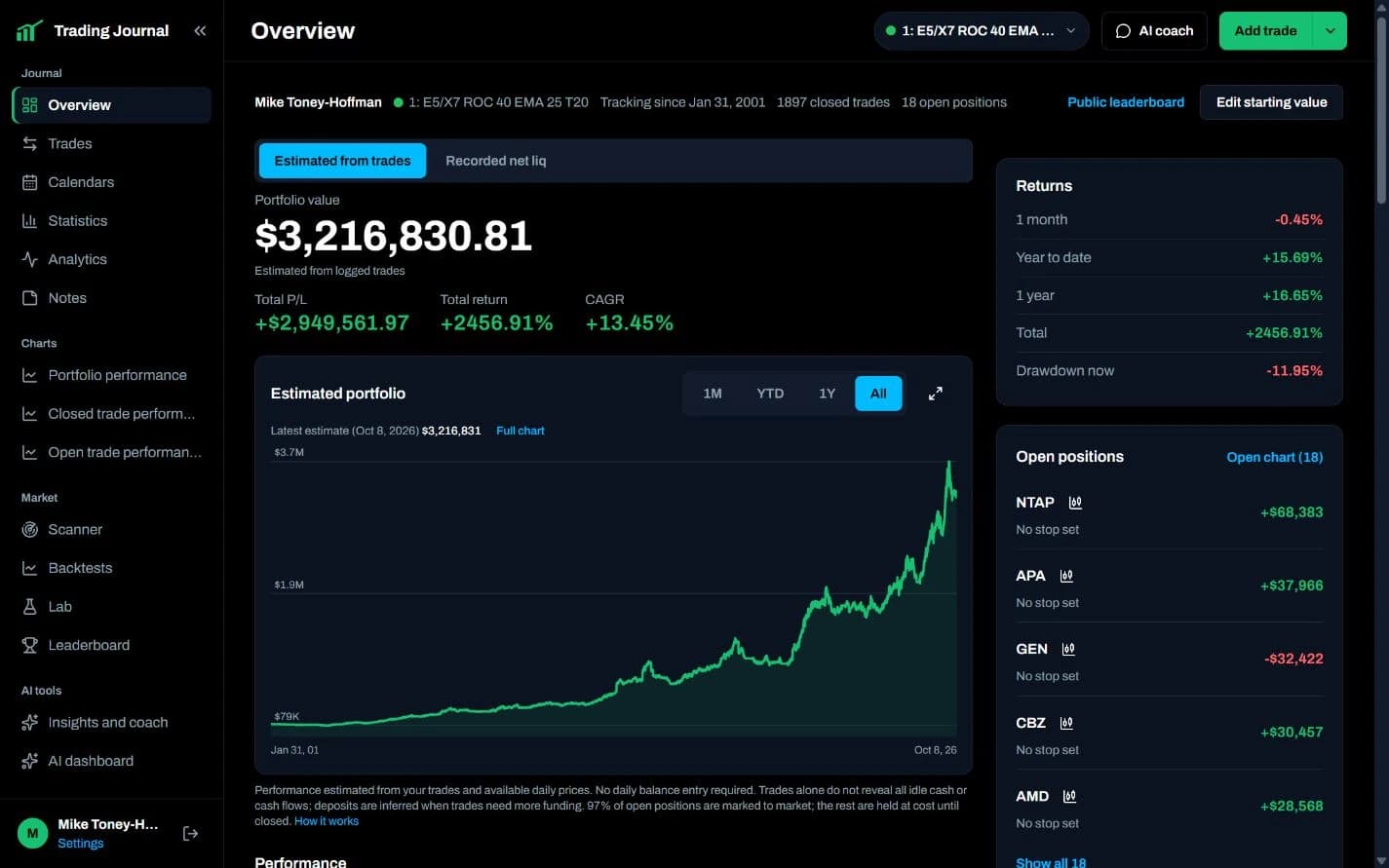Open the Full chart link
The height and width of the screenshot is (868, 1389).
(x=521, y=431)
